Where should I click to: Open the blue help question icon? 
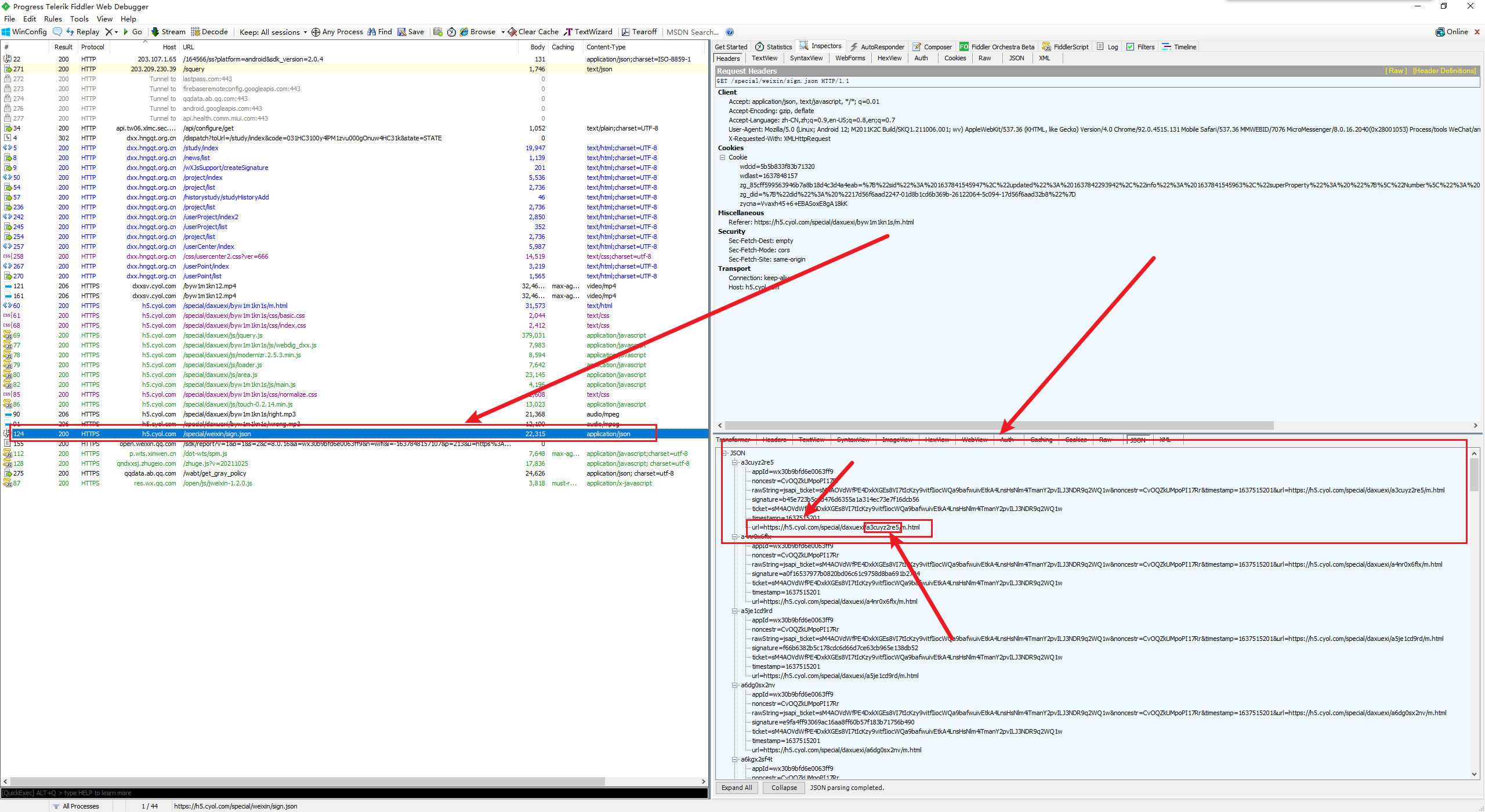pyautogui.click(x=730, y=32)
